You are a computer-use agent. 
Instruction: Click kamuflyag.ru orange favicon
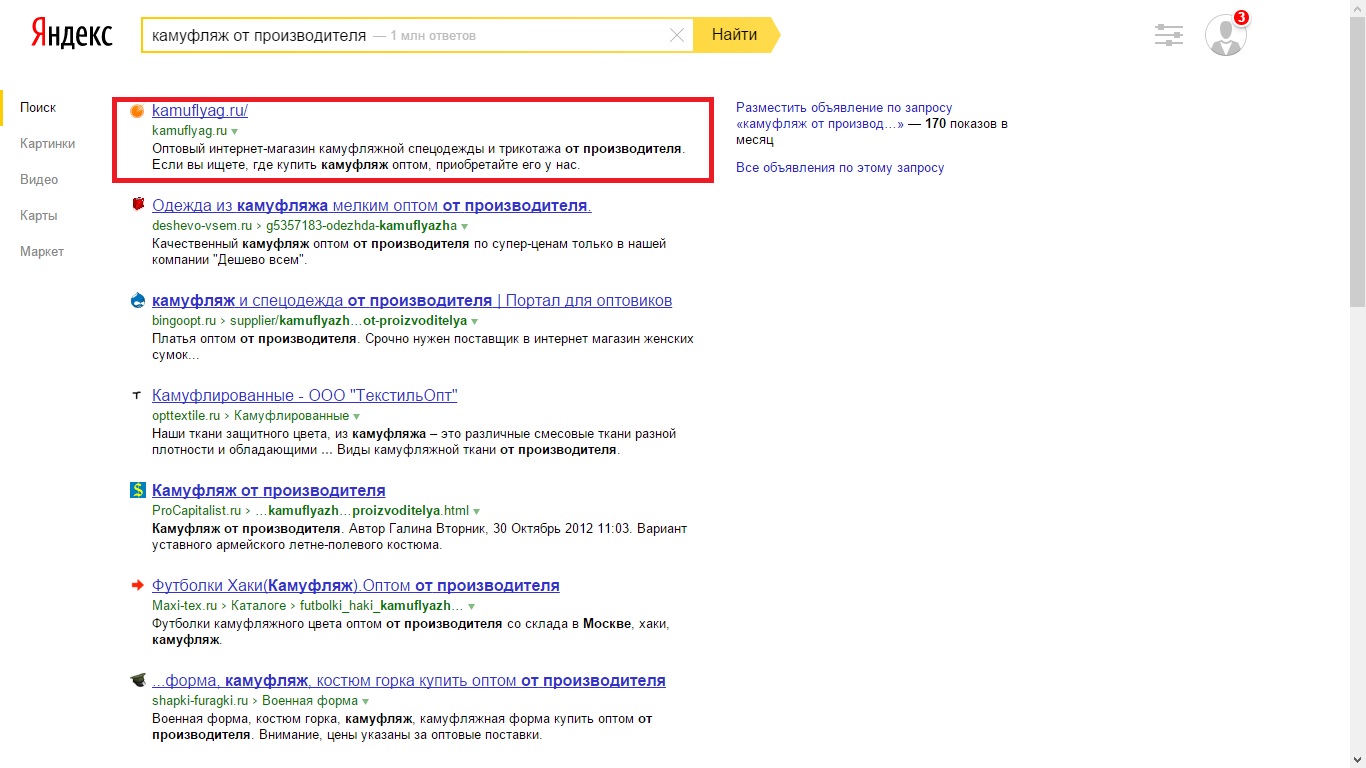pos(138,111)
